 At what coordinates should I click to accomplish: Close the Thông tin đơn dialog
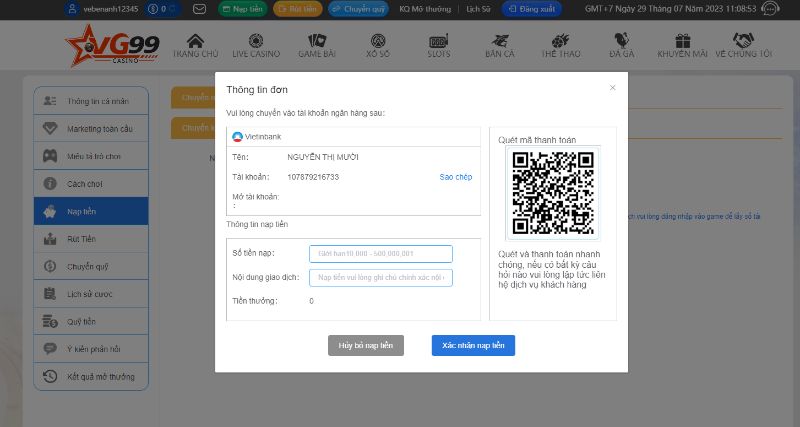point(612,88)
